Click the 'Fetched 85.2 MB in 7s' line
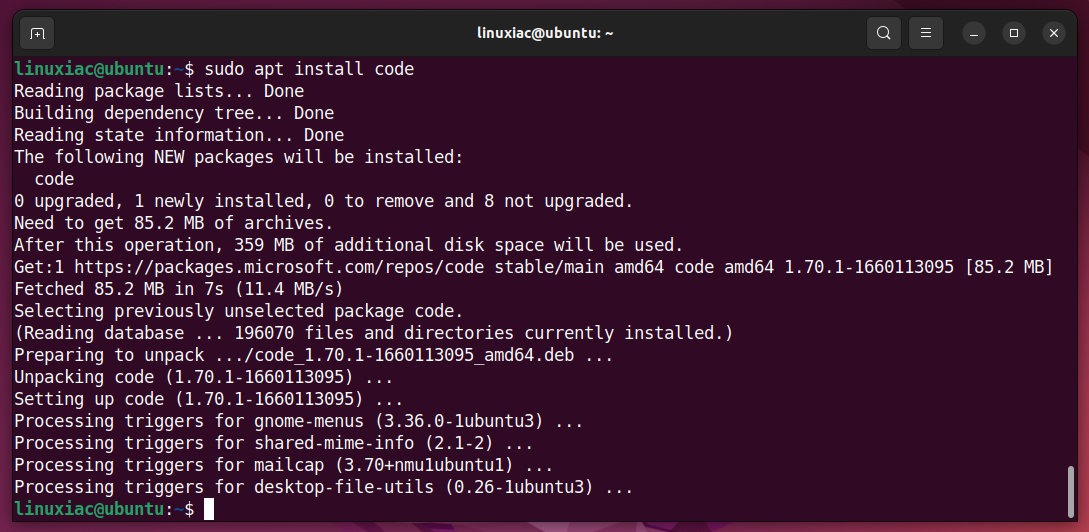 click(x=178, y=289)
